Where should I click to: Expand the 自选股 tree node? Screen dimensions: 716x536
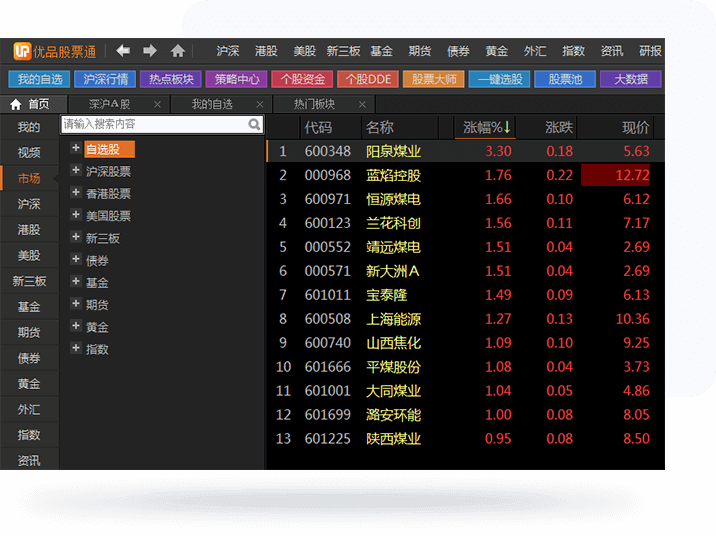tap(76, 148)
